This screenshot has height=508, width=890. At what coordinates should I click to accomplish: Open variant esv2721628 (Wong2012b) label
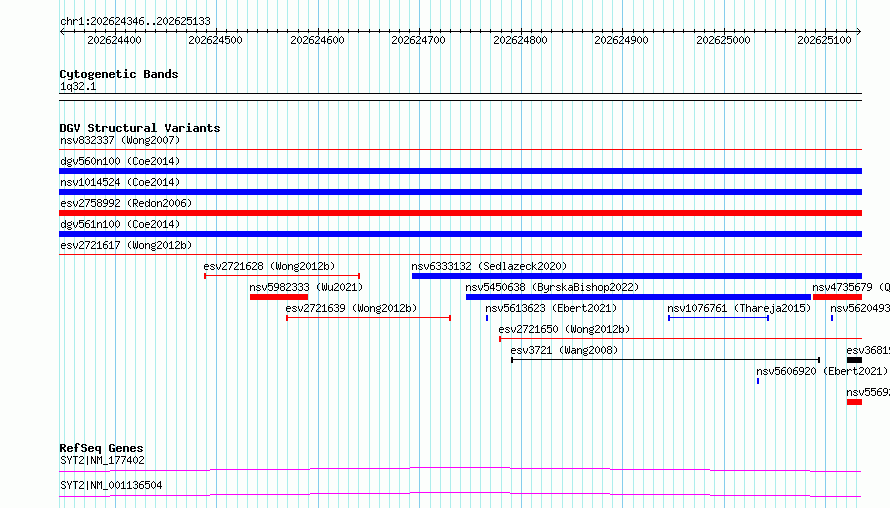coord(269,266)
